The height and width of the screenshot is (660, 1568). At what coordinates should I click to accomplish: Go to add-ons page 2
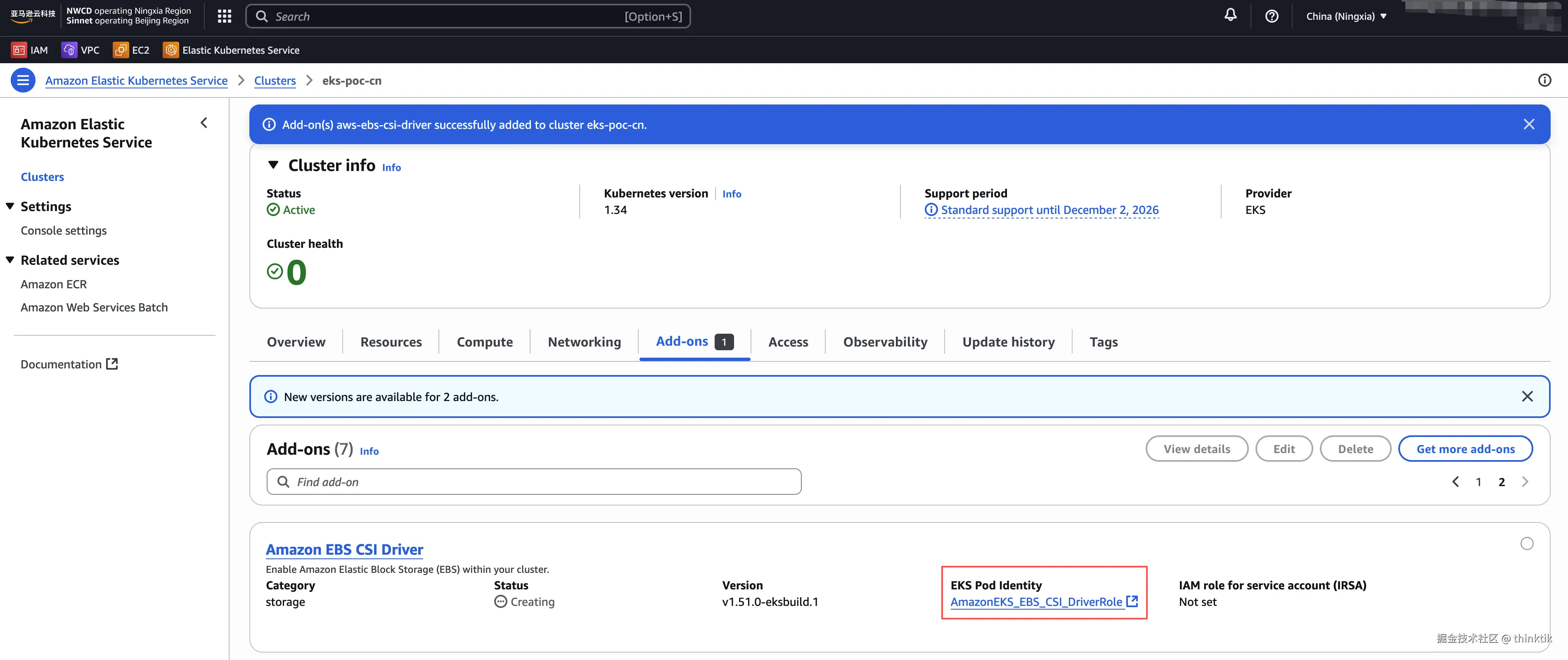point(1502,482)
